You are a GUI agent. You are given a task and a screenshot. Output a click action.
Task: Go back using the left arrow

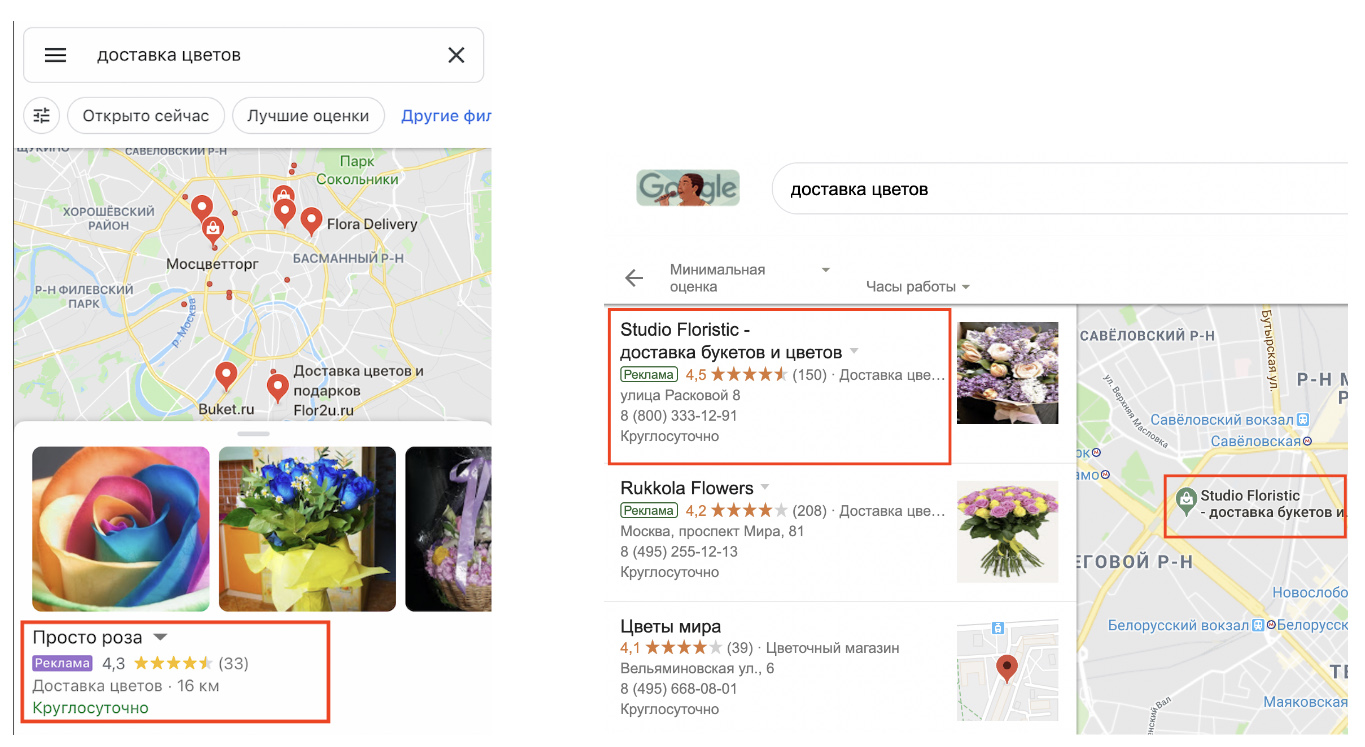(634, 278)
